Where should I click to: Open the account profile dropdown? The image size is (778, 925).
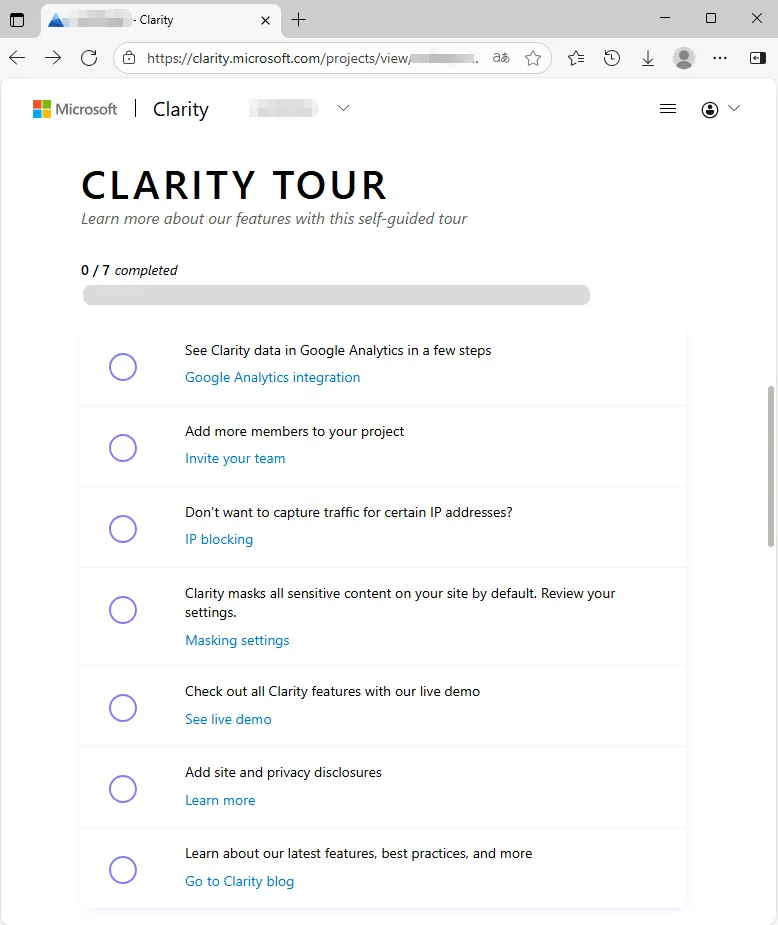(720, 109)
